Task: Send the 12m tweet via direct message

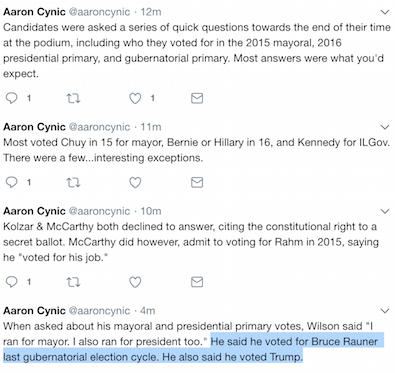Action: (197, 98)
